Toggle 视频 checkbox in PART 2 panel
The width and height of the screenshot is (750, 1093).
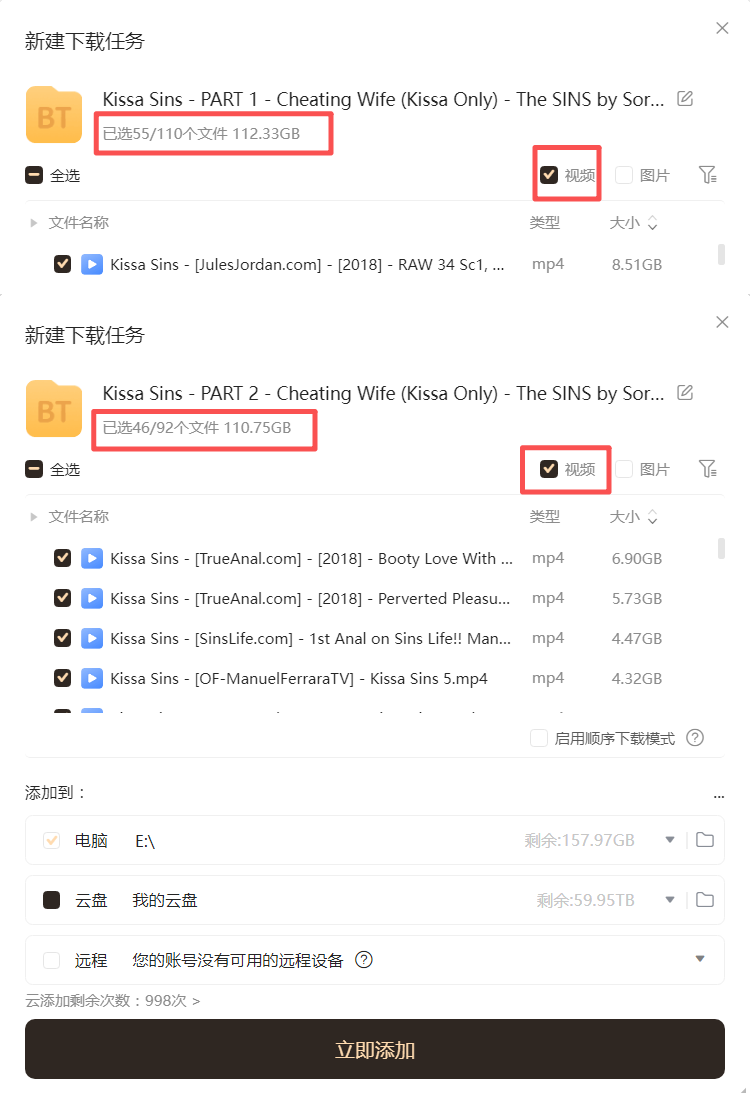549,469
